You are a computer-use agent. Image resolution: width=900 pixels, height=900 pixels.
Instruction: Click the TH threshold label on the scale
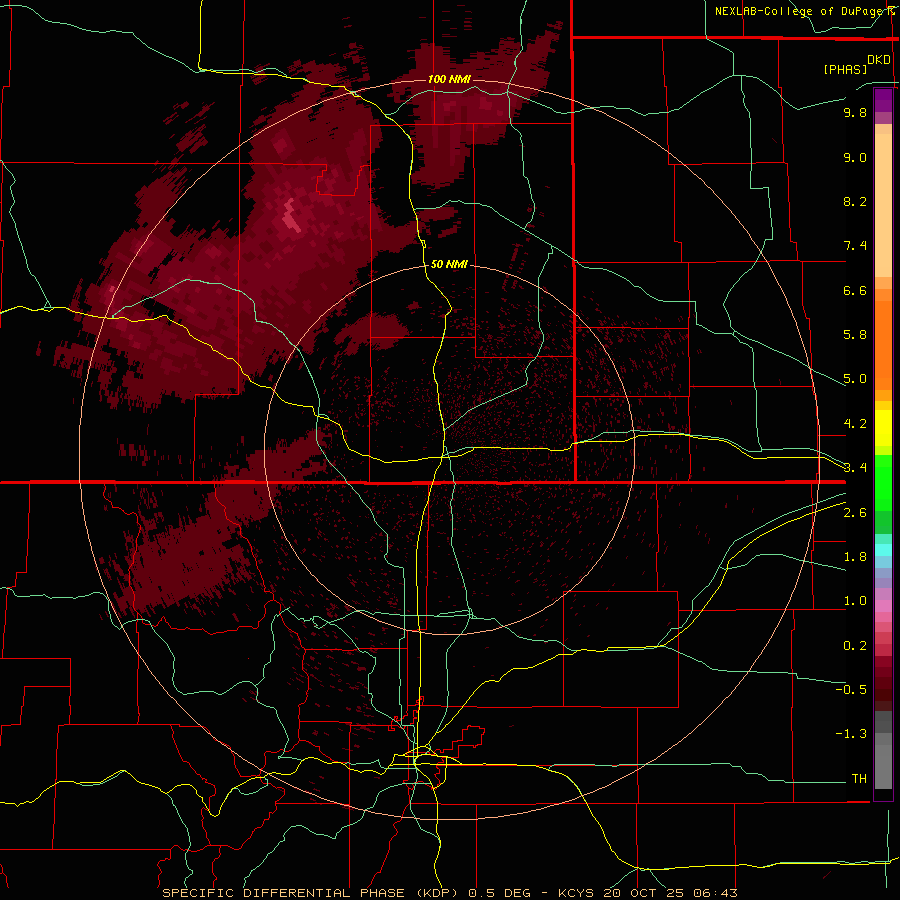click(859, 779)
